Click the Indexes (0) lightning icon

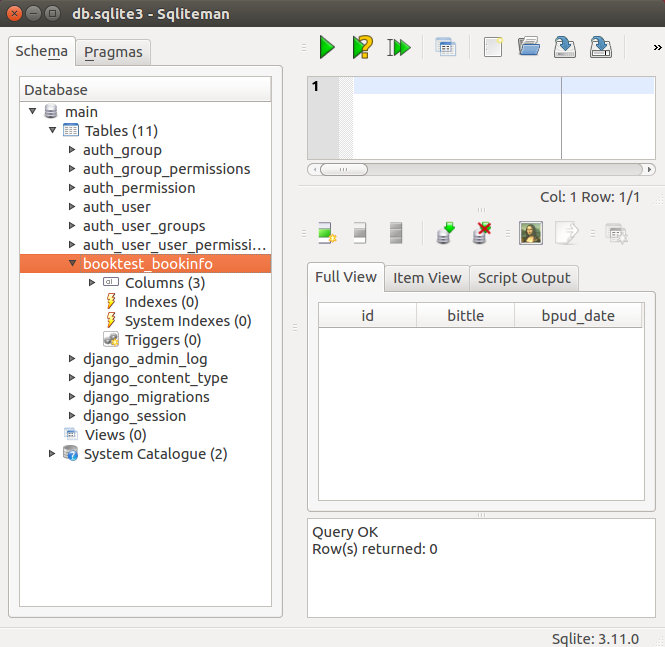click(111, 301)
